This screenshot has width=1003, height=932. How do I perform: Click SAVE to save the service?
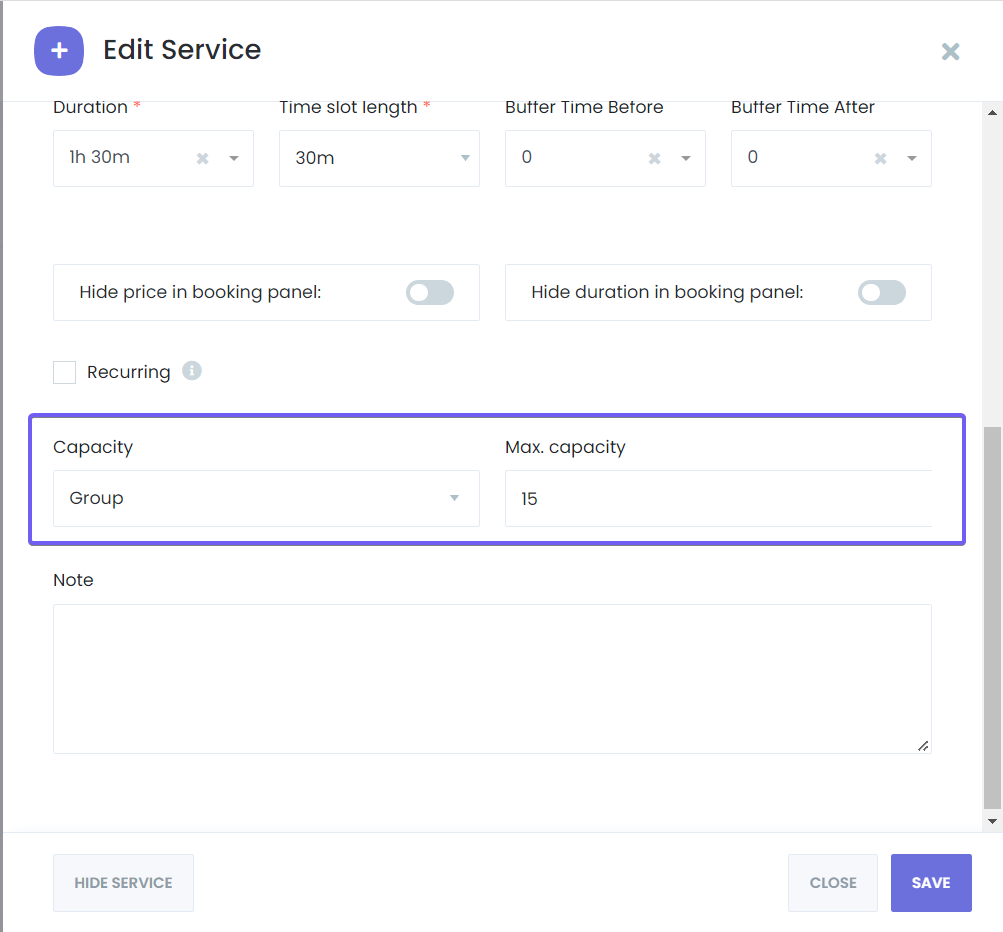coord(930,882)
